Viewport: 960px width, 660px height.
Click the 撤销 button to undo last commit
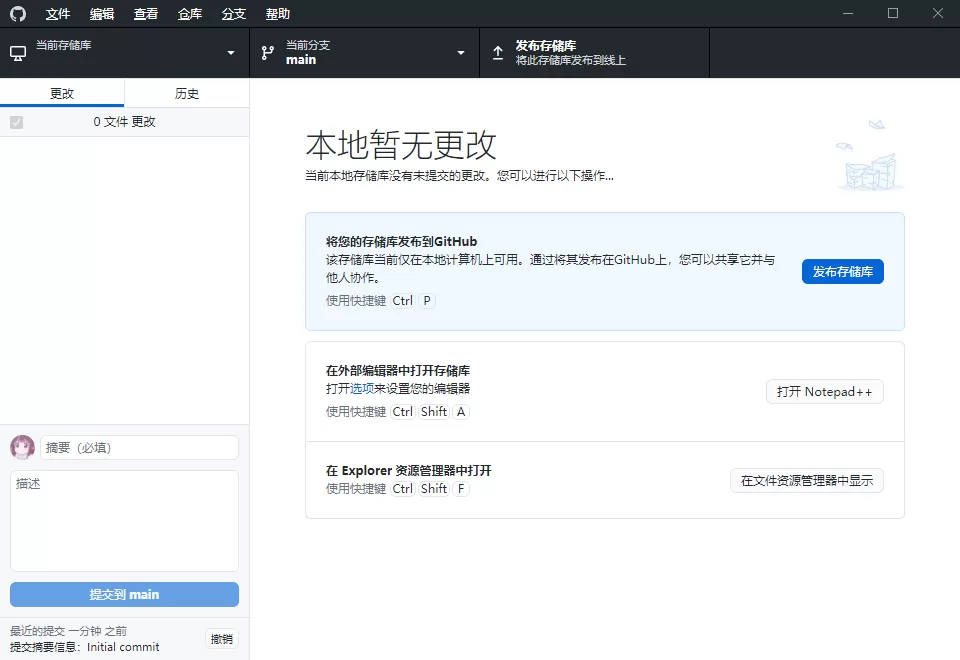[x=221, y=638]
